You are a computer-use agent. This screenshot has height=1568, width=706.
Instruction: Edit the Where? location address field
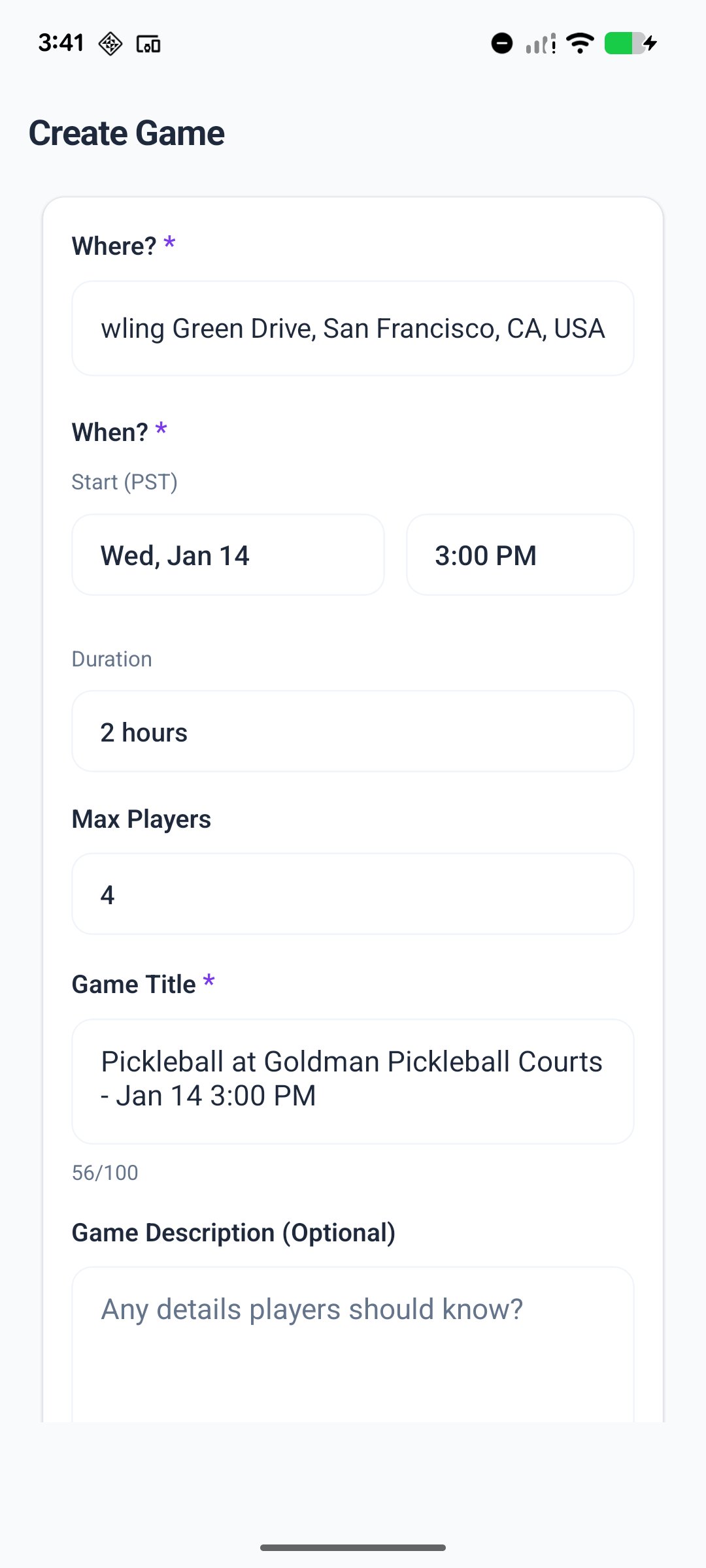tap(353, 328)
